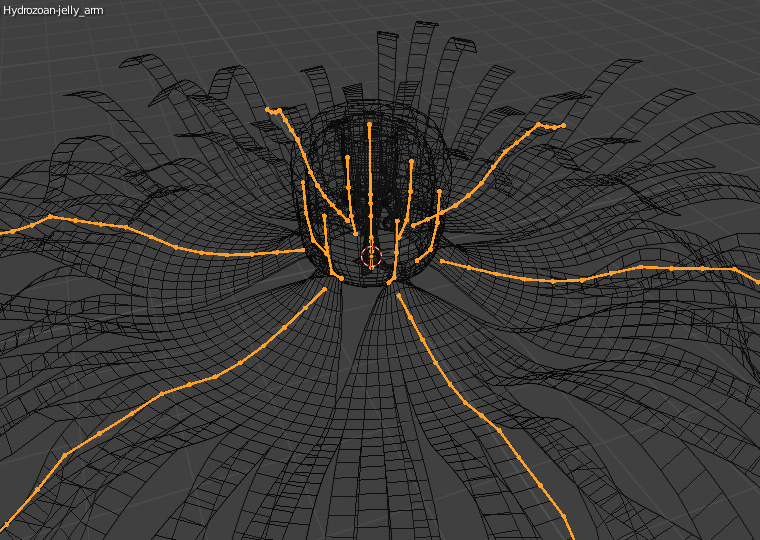760x540 pixels.
Task: Select top joint of bone on bell's left rim
Action: (x=303, y=183)
